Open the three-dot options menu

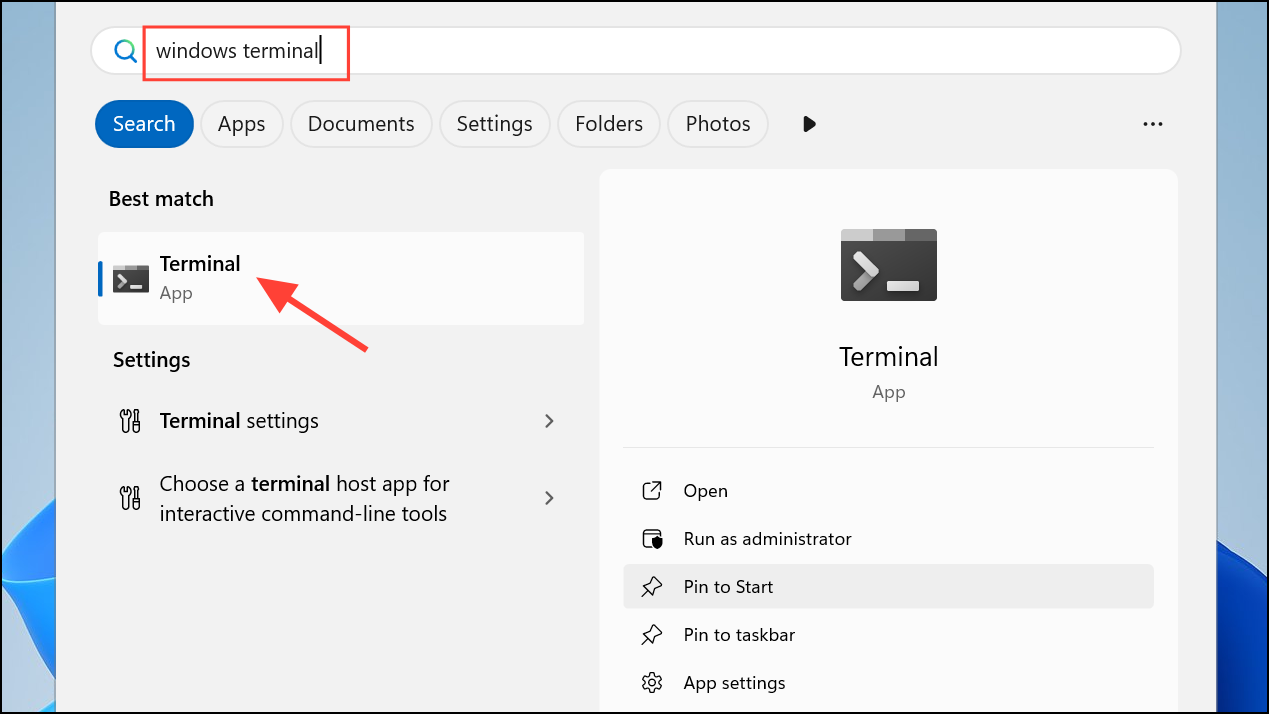(x=1152, y=124)
